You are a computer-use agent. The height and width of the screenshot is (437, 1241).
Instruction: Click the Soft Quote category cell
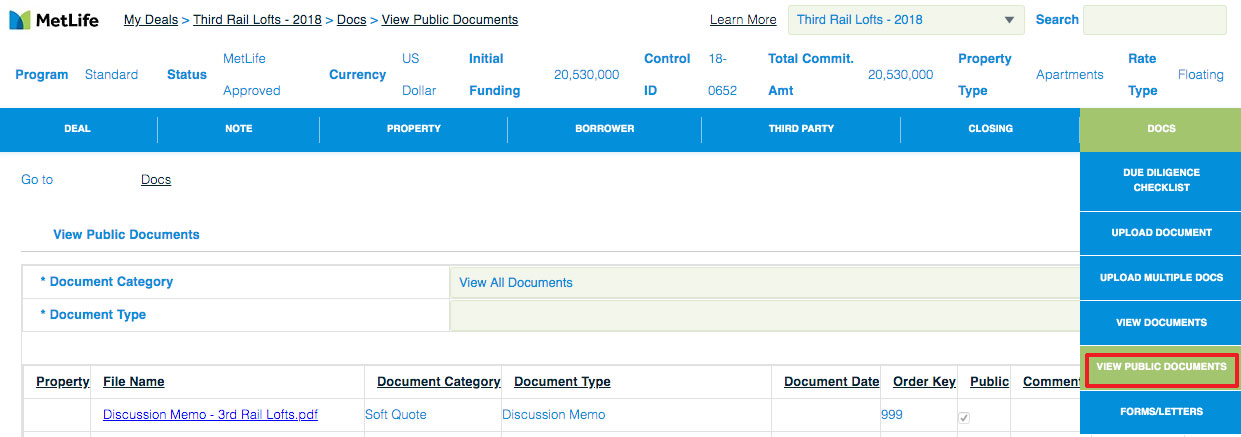(395, 415)
